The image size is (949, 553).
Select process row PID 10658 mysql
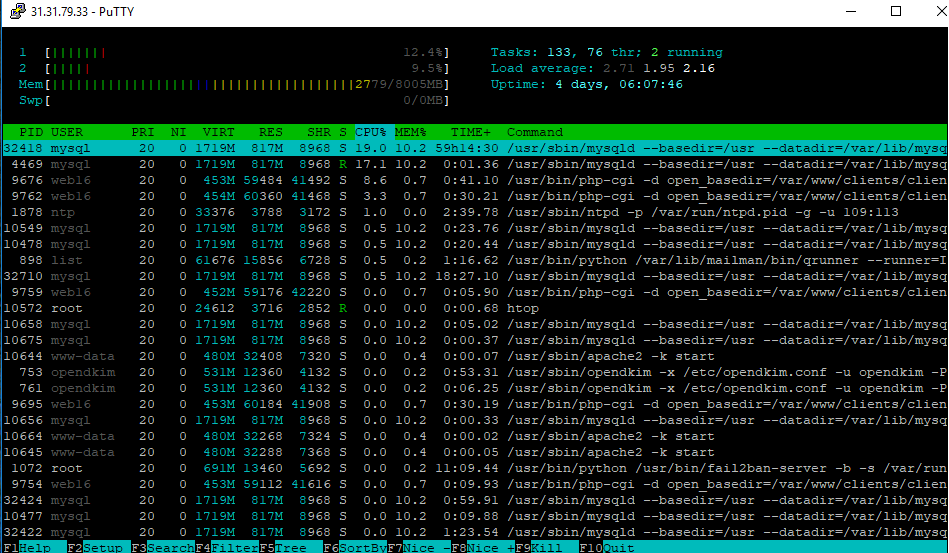(x=474, y=324)
